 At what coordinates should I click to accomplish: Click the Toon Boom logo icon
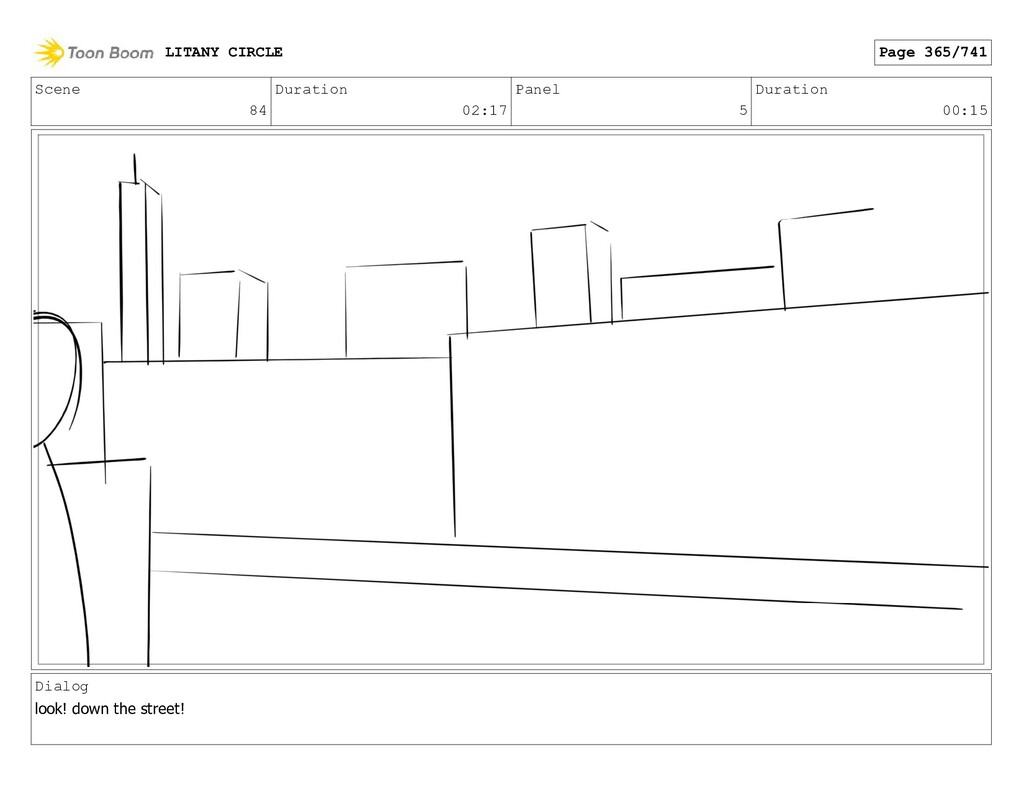pyautogui.click(x=49, y=52)
